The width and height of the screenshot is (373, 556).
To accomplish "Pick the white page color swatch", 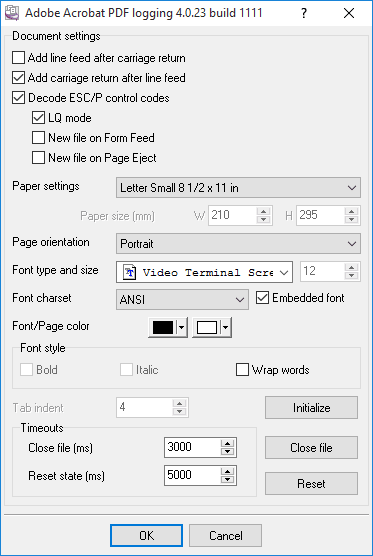I will 207,327.
